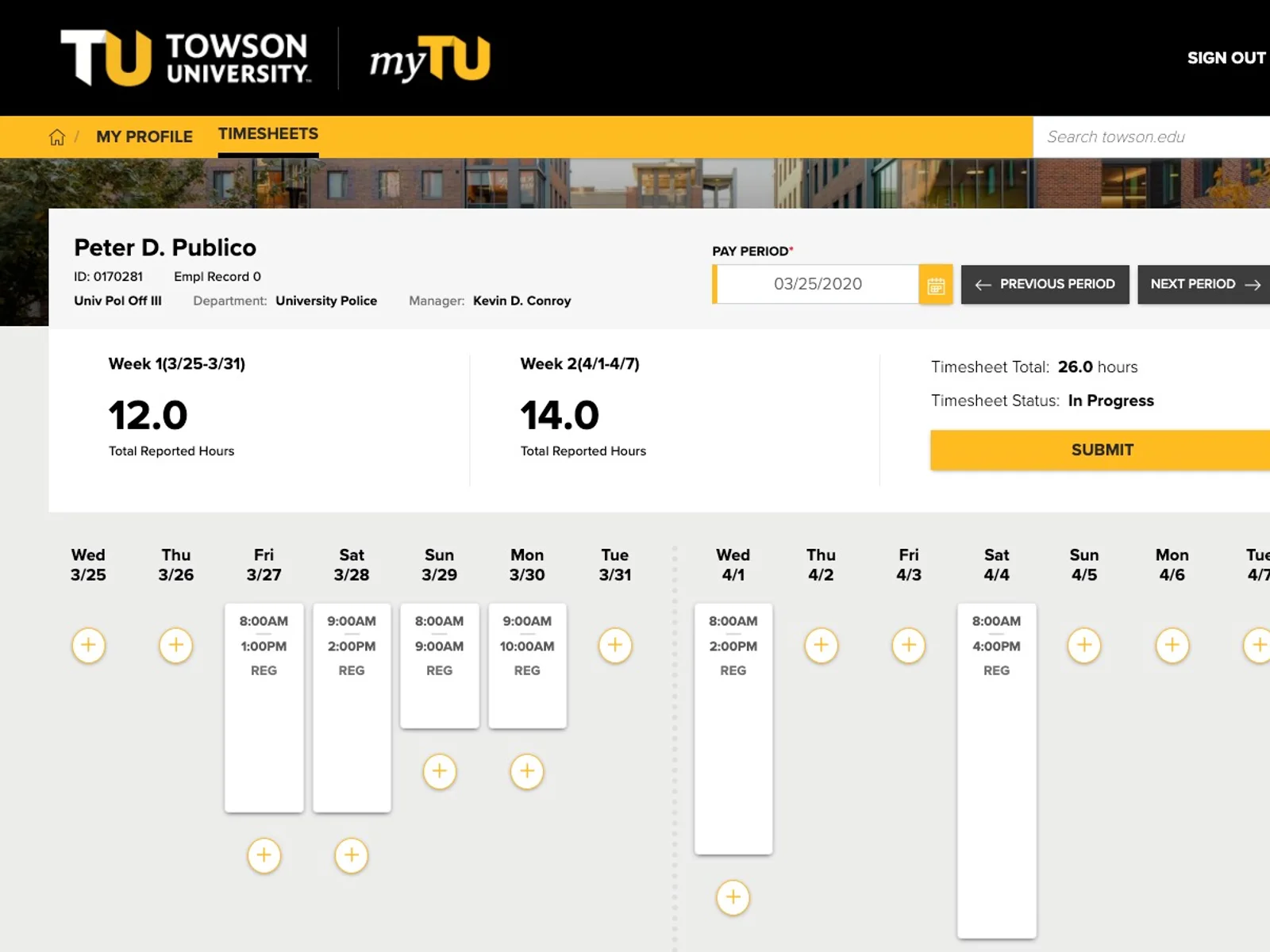Screen dimensions: 1270x952
Task: Click the In Progress timesheet status
Action: (1111, 401)
